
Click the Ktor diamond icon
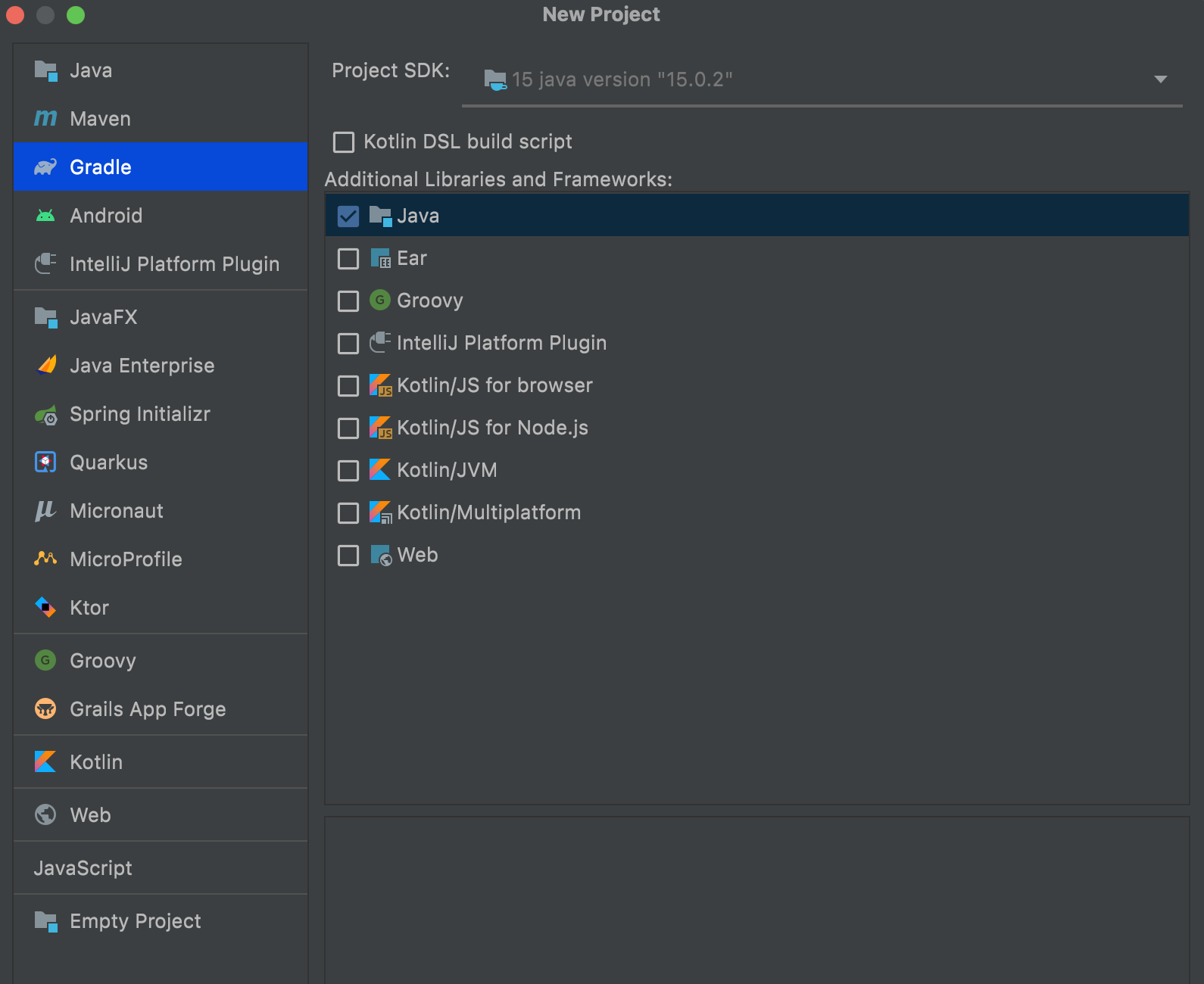[45, 607]
